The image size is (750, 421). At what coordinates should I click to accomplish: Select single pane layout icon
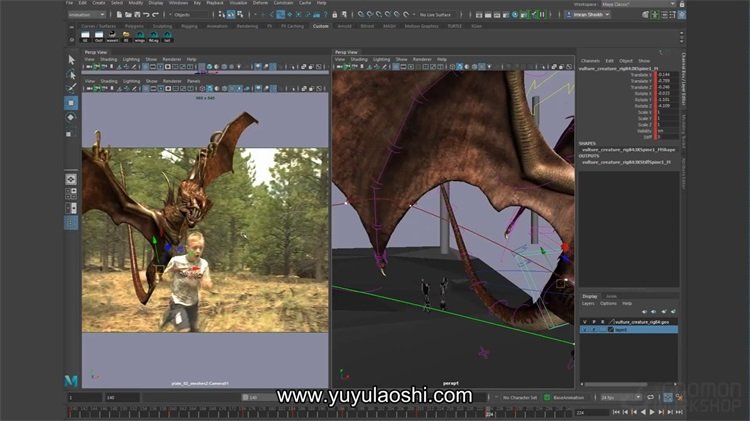(71, 179)
